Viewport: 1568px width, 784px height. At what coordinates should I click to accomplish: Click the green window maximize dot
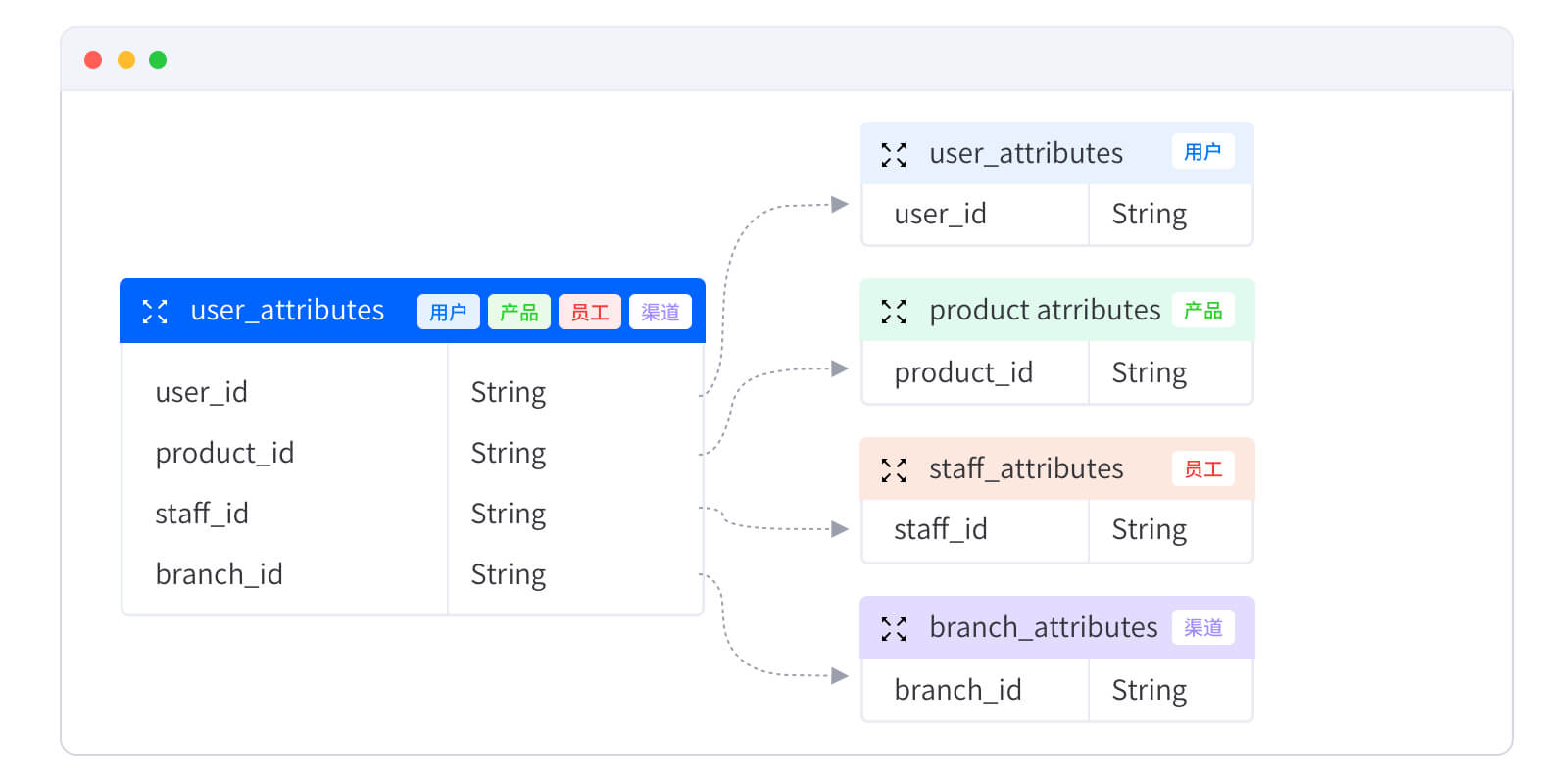pos(158,60)
